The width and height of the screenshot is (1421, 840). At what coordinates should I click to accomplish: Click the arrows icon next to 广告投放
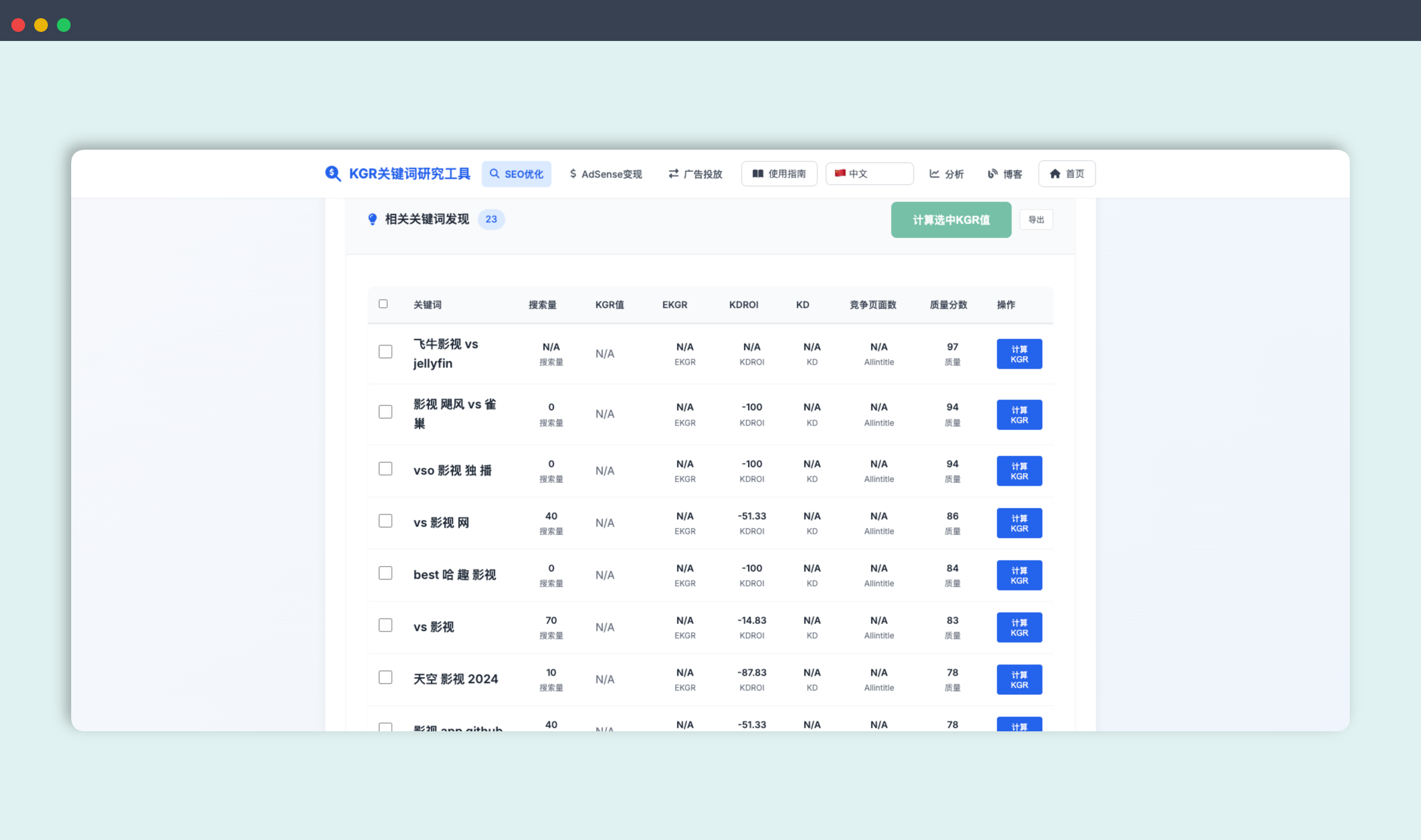(673, 174)
